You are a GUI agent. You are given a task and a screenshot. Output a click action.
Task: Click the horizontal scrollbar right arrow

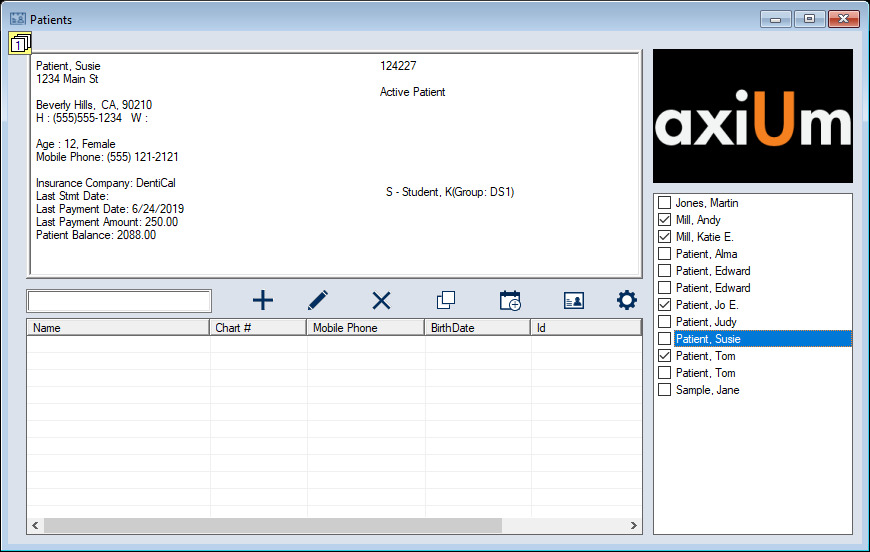click(x=634, y=526)
